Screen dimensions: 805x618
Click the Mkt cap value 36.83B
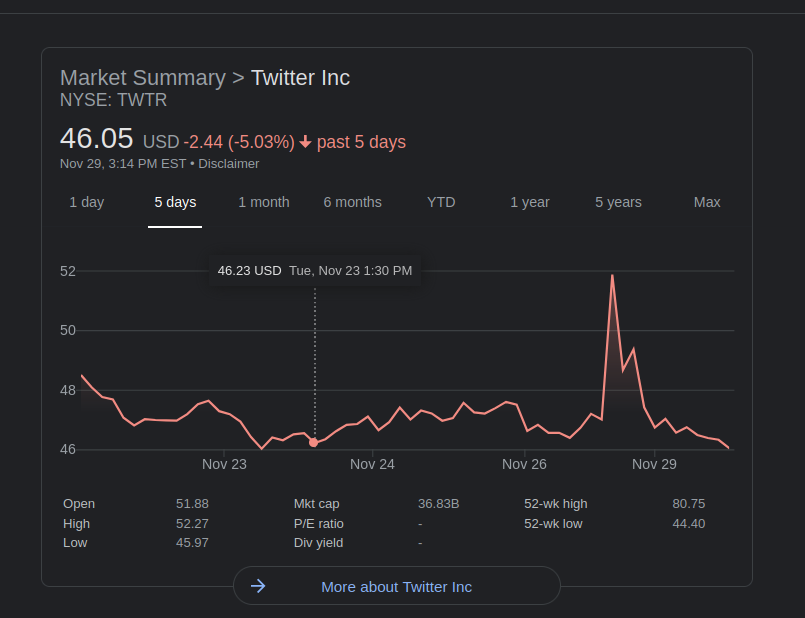pyautogui.click(x=438, y=504)
